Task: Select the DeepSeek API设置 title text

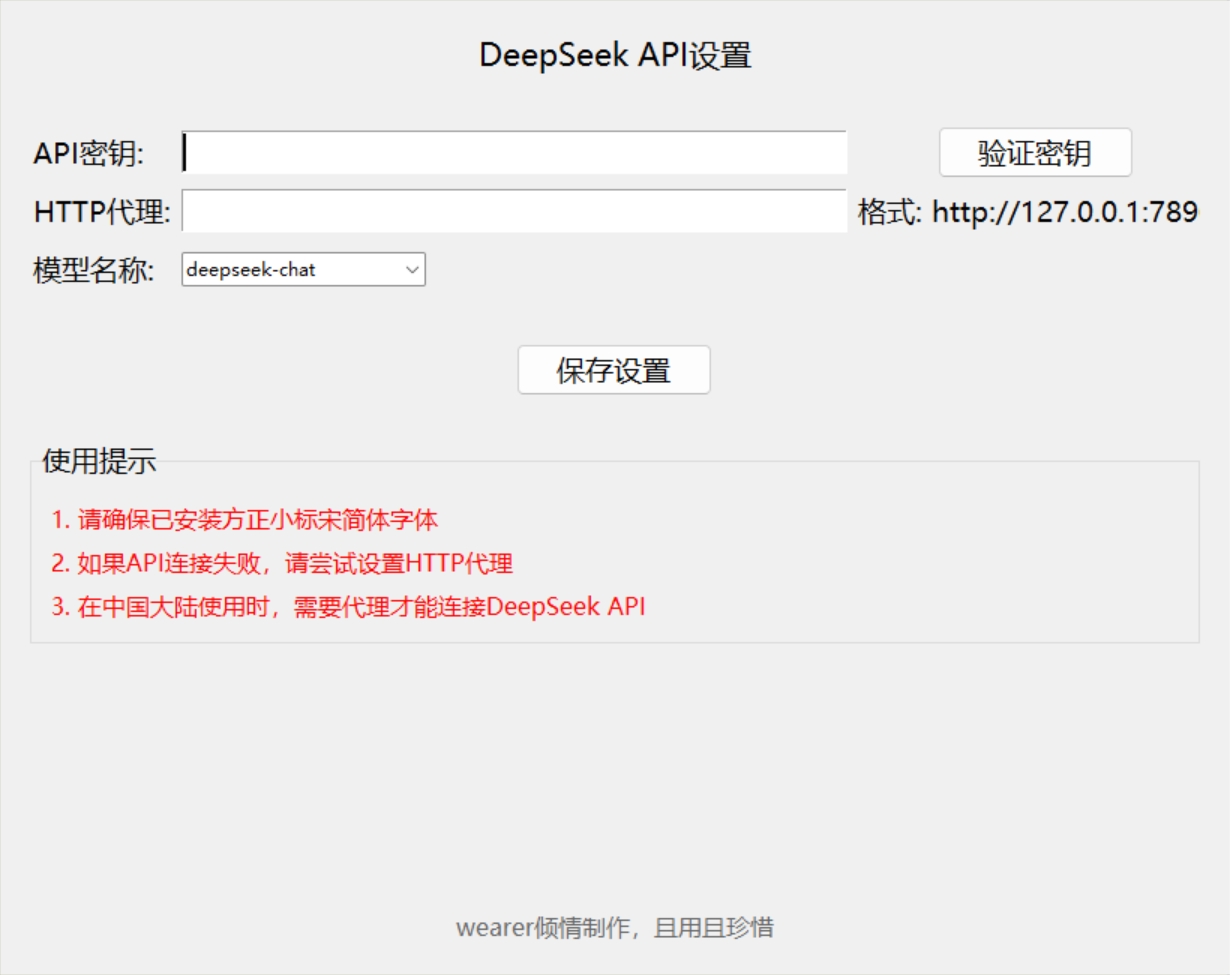Action: [615, 55]
